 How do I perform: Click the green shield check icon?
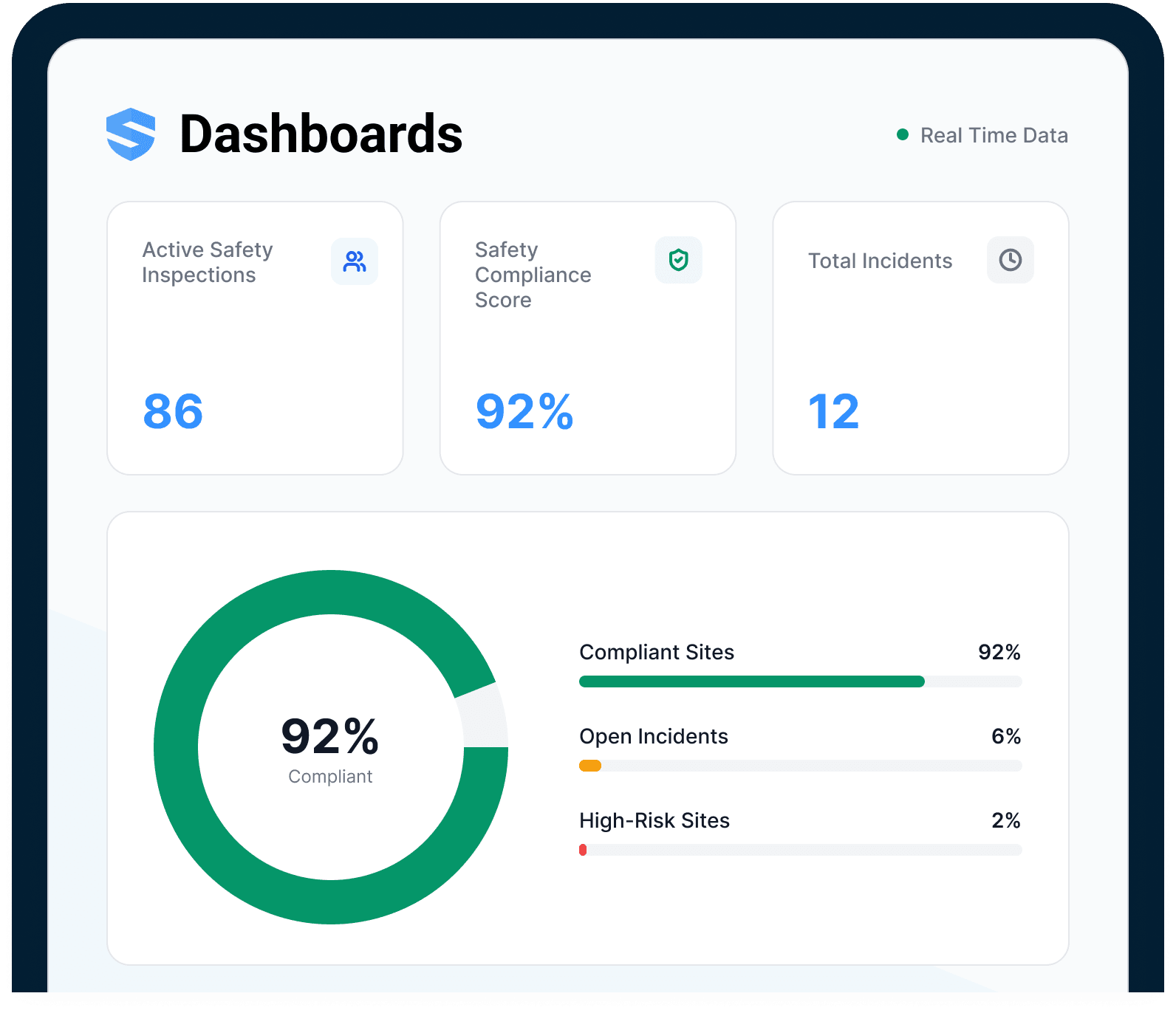[x=678, y=260]
